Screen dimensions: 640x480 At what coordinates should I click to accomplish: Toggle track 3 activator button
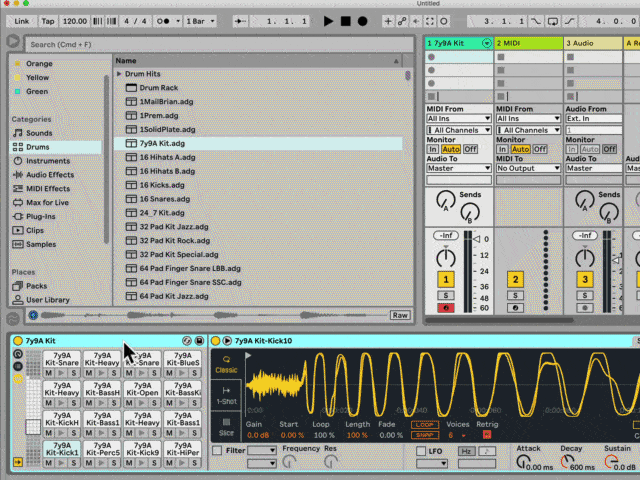point(584,280)
